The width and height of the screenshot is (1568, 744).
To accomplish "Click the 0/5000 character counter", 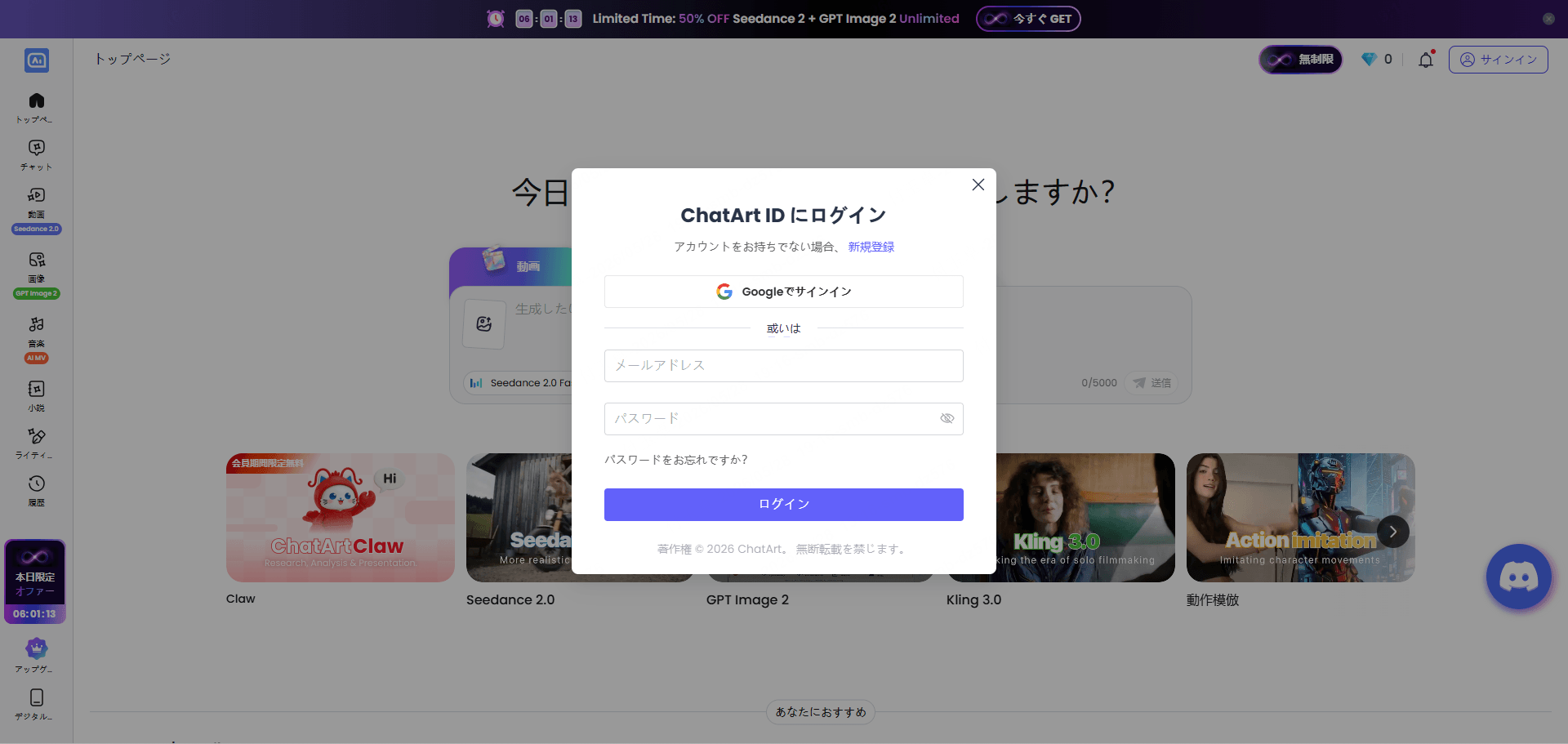I will pos(1099,383).
